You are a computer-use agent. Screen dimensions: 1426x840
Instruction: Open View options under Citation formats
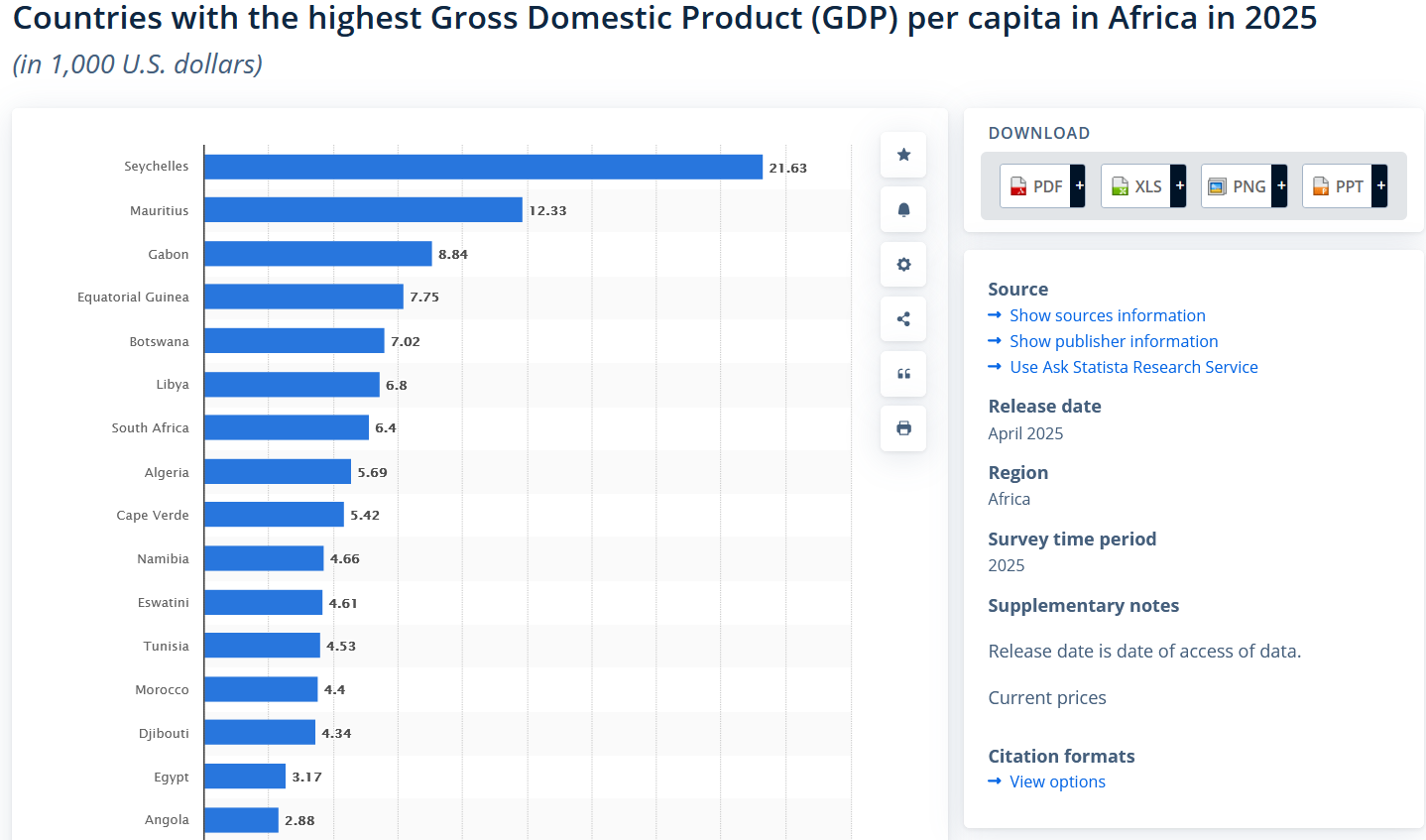[x=1057, y=781]
